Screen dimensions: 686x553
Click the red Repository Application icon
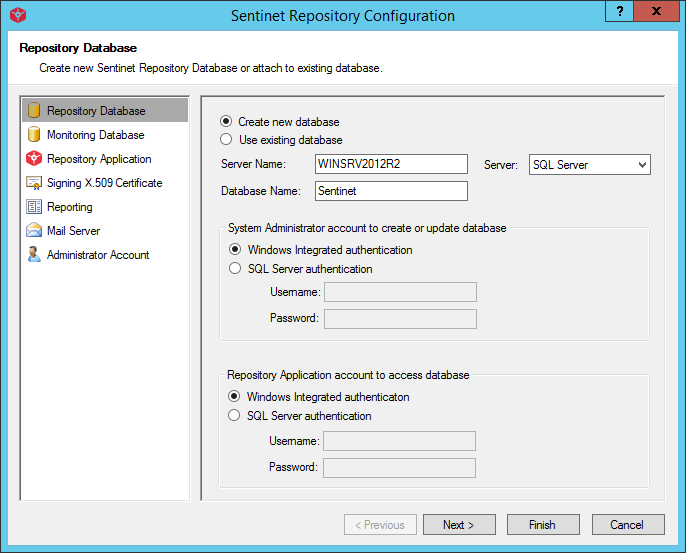34,158
